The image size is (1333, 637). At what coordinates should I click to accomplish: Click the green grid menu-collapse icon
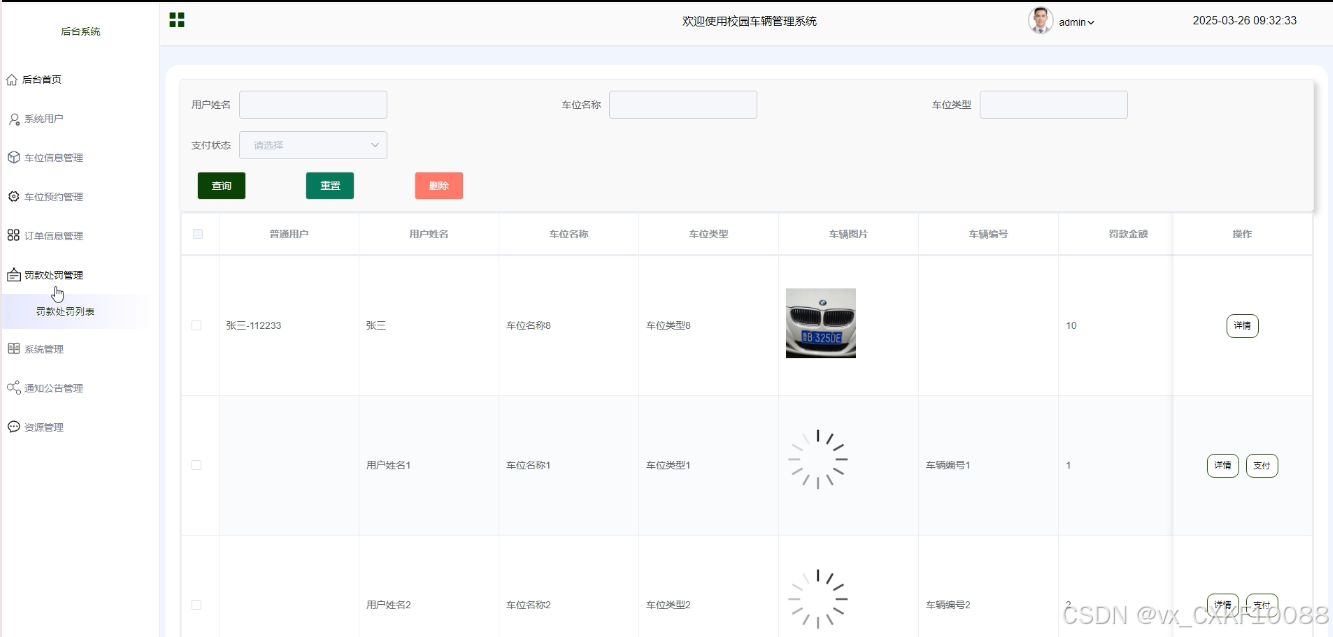(177, 20)
